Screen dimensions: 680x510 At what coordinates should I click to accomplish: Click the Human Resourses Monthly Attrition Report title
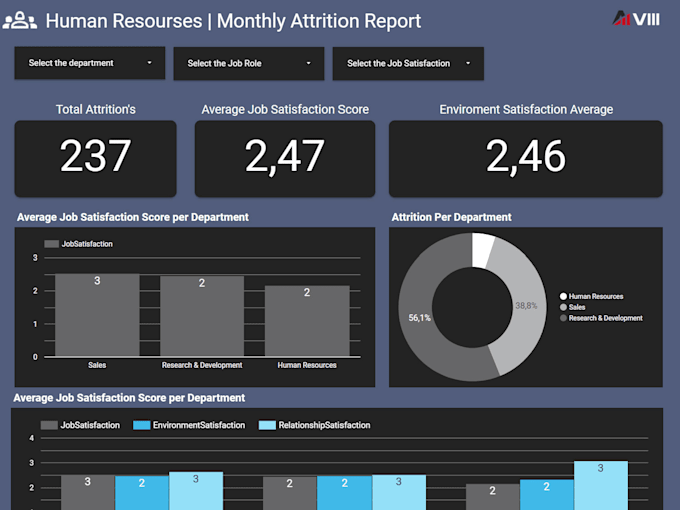tap(233, 21)
